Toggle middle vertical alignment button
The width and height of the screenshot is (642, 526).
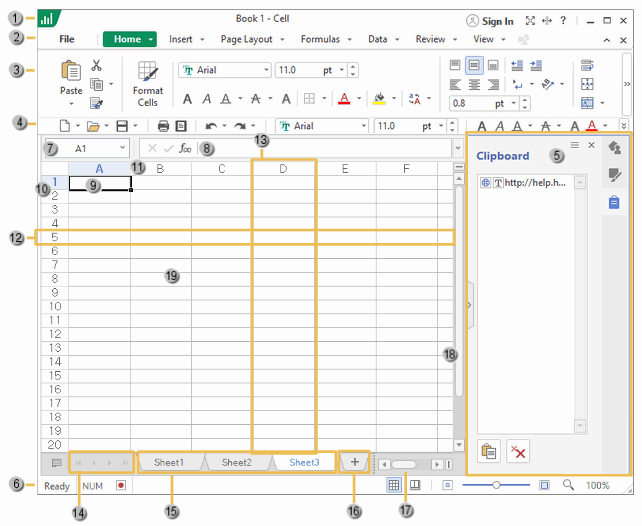474,65
